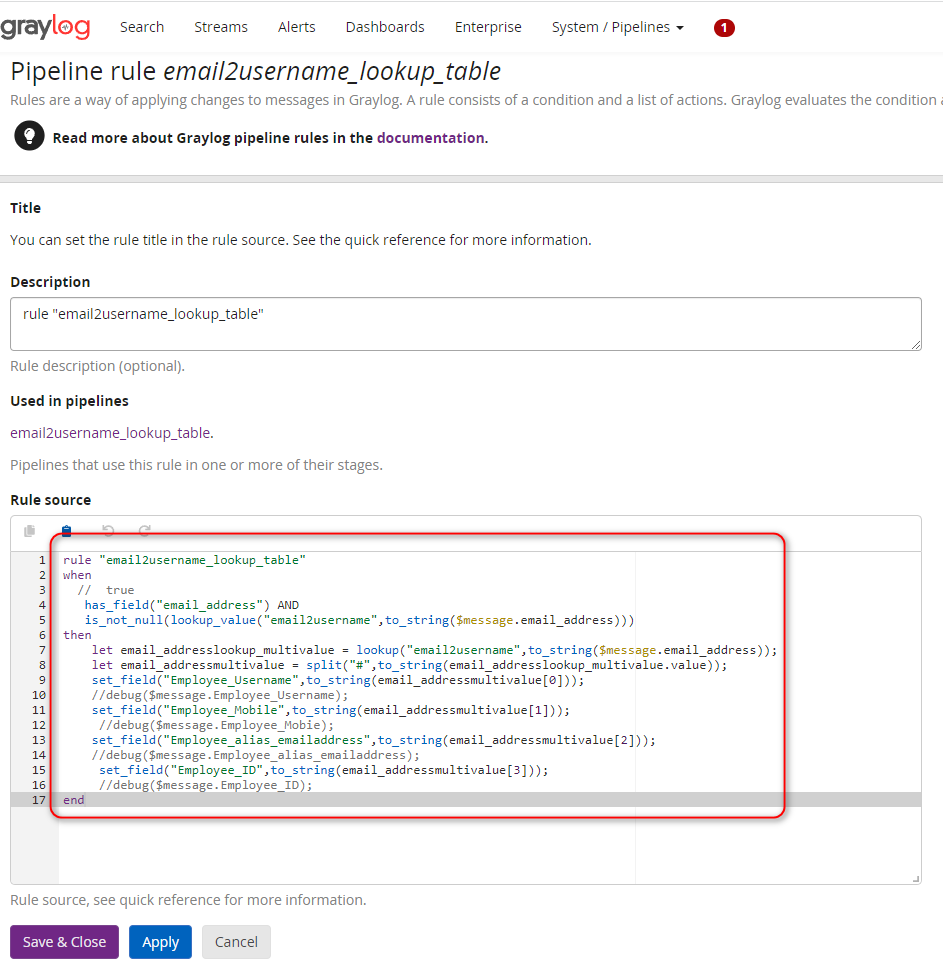The width and height of the screenshot is (943, 969).
Task: Click the lightbulb help icon
Action: [29, 136]
